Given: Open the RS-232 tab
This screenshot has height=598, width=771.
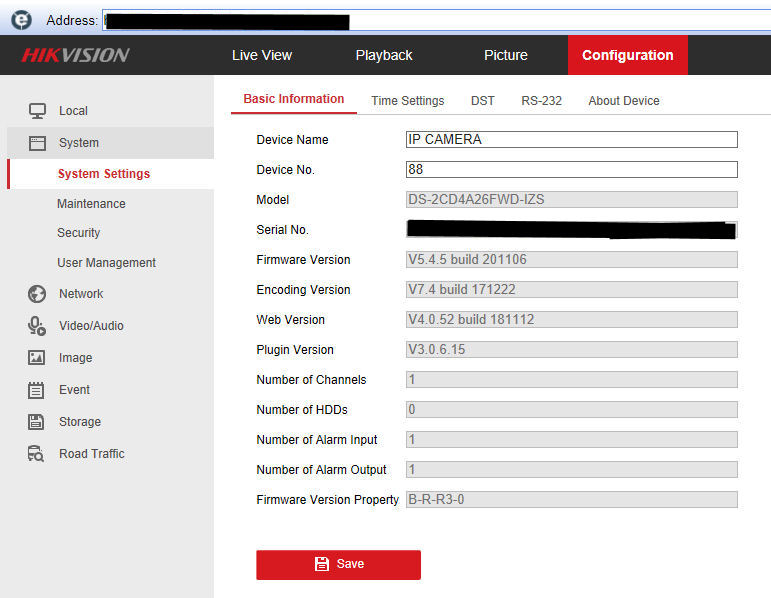Looking at the screenshot, I should coord(541,101).
